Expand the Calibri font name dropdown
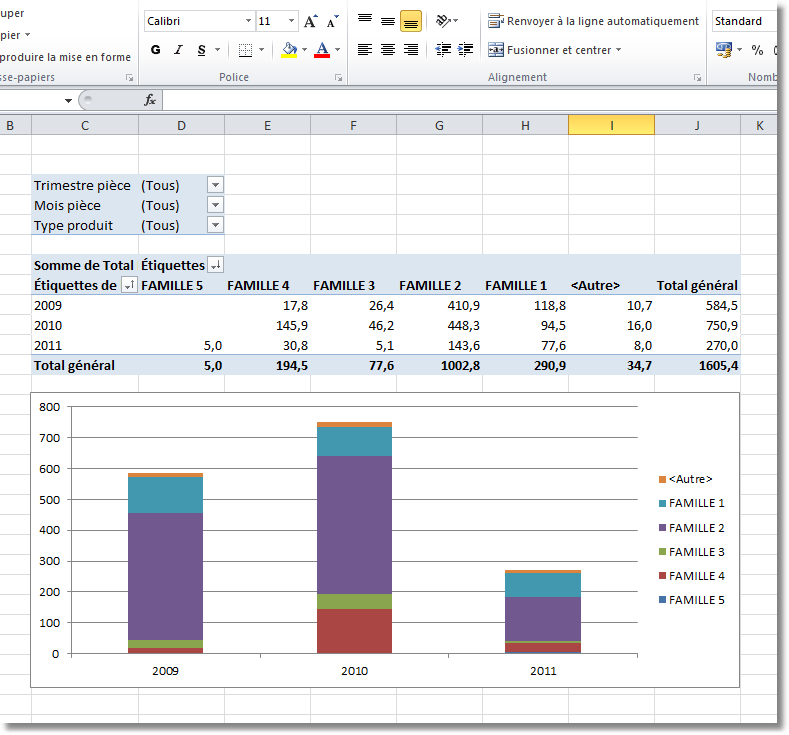 (x=248, y=21)
